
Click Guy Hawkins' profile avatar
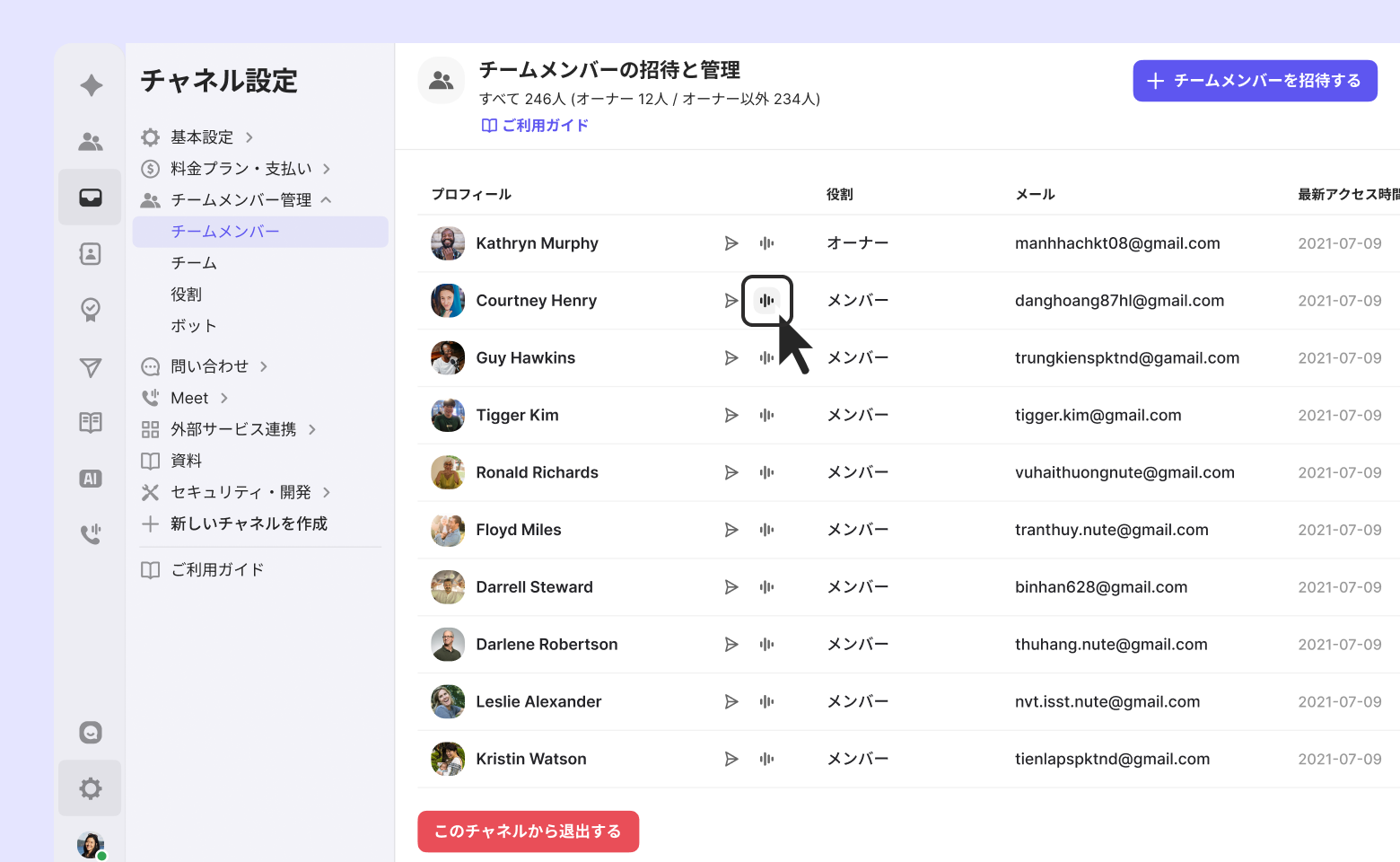coord(448,358)
